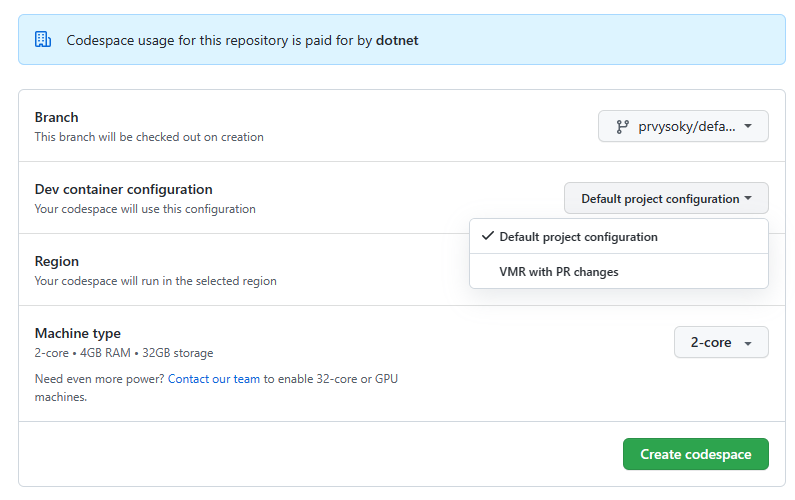Click the Create codespace button
The width and height of the screenshot is (795, 500).
pos(696,454)
